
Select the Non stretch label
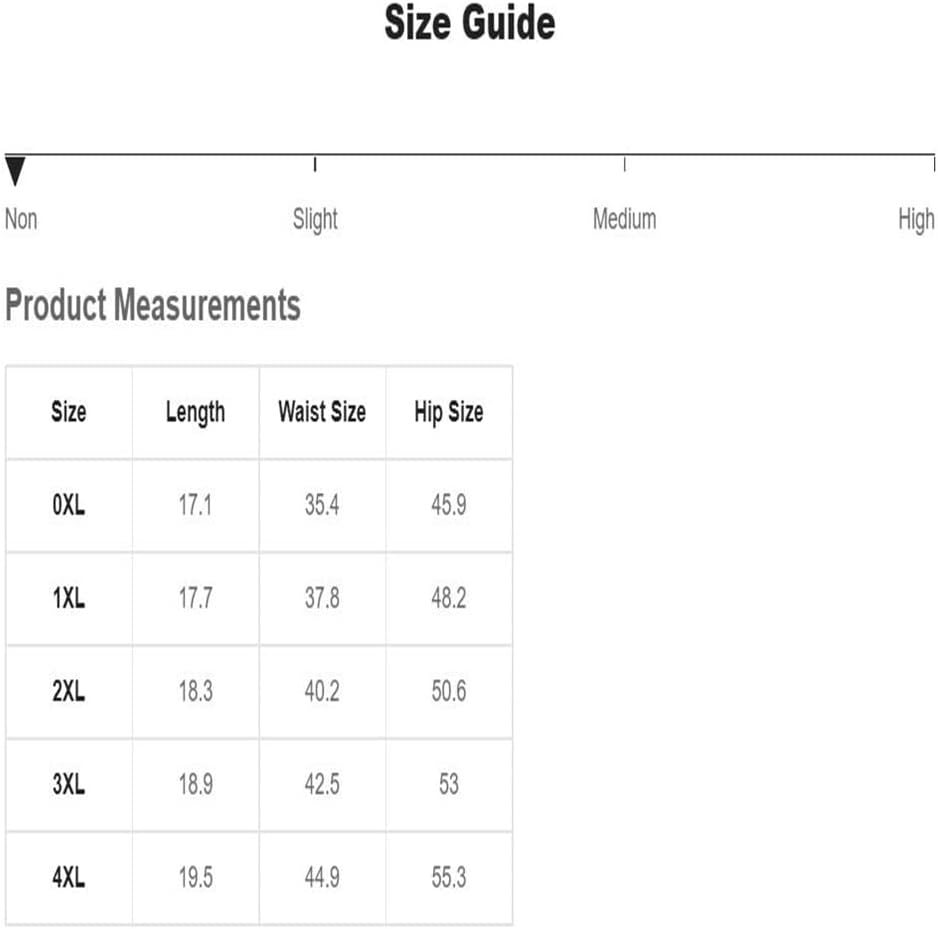coord(21,219)
